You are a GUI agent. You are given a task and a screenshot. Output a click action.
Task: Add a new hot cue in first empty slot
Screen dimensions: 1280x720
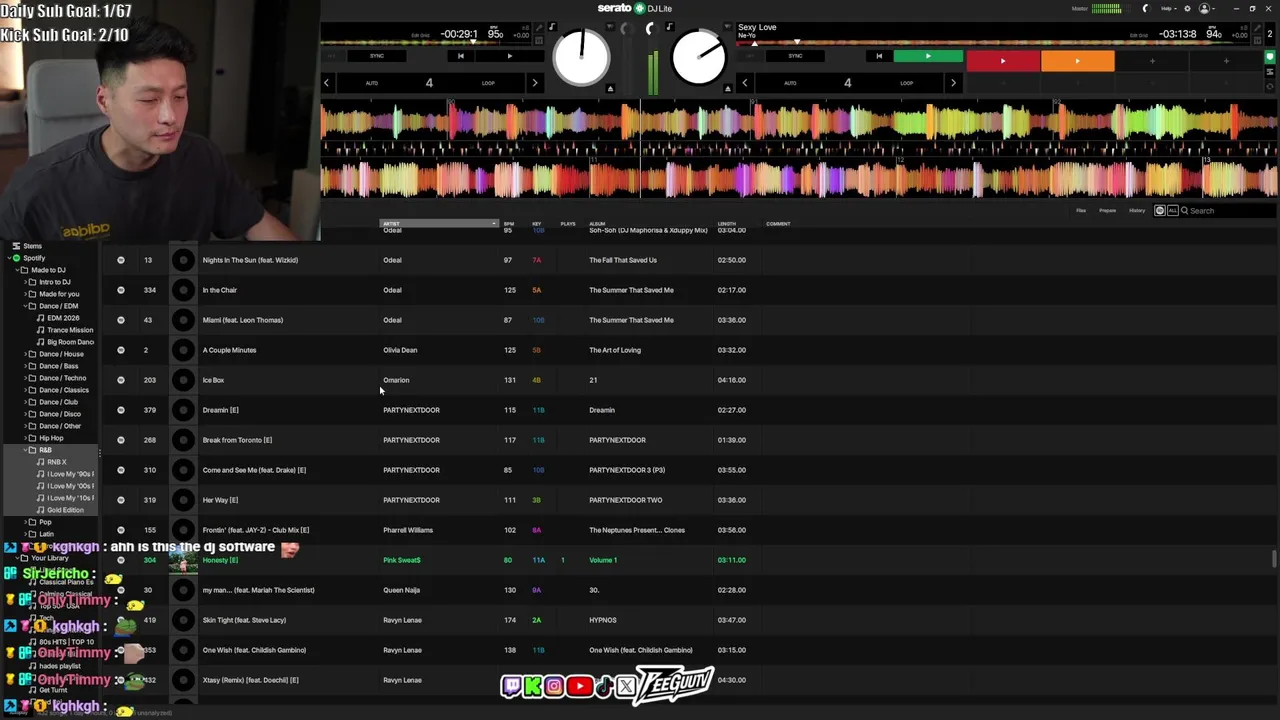click(1152, 62)
